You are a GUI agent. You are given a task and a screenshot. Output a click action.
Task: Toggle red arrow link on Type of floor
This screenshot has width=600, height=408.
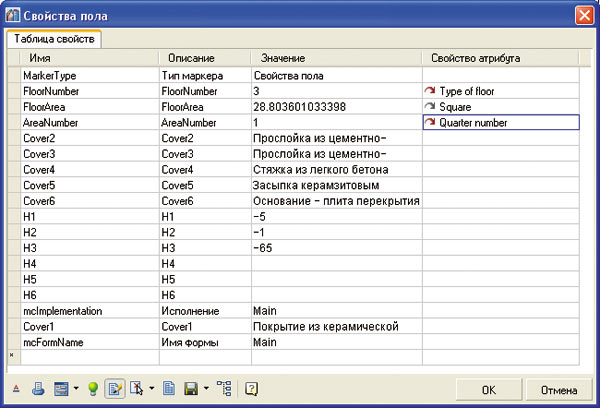click(x=431, y=91)
